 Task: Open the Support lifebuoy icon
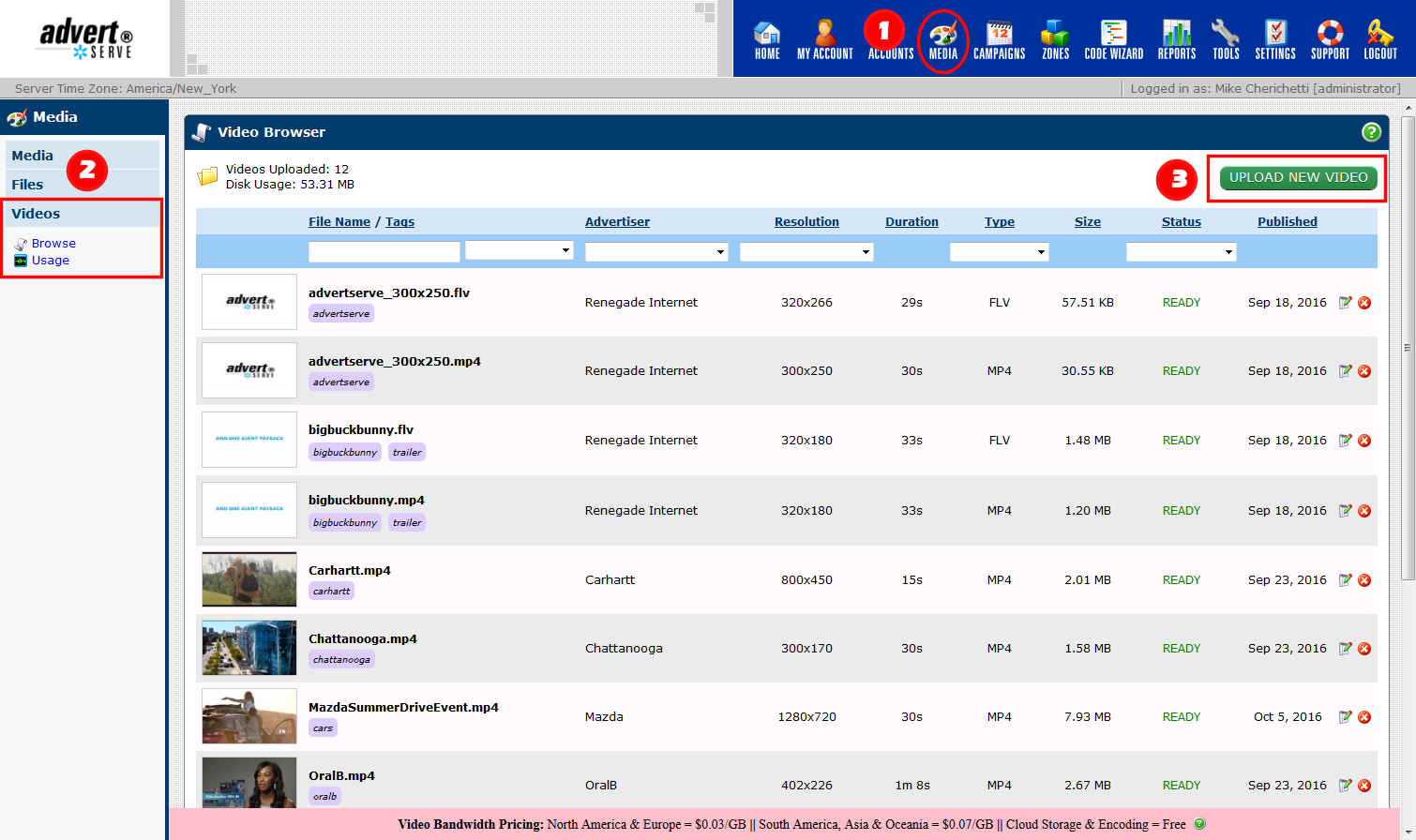click(1330, 40)
